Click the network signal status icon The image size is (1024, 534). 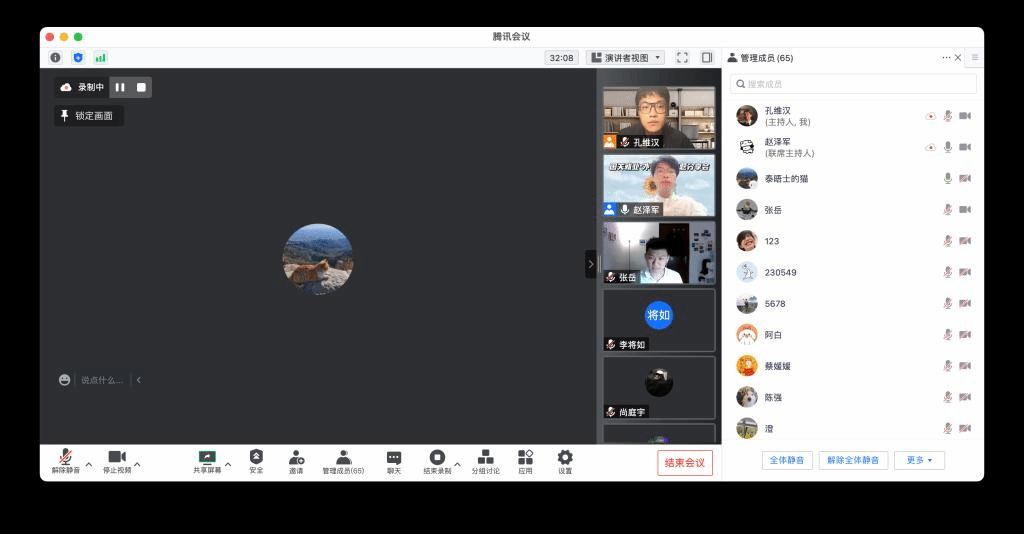coord(100,58)
